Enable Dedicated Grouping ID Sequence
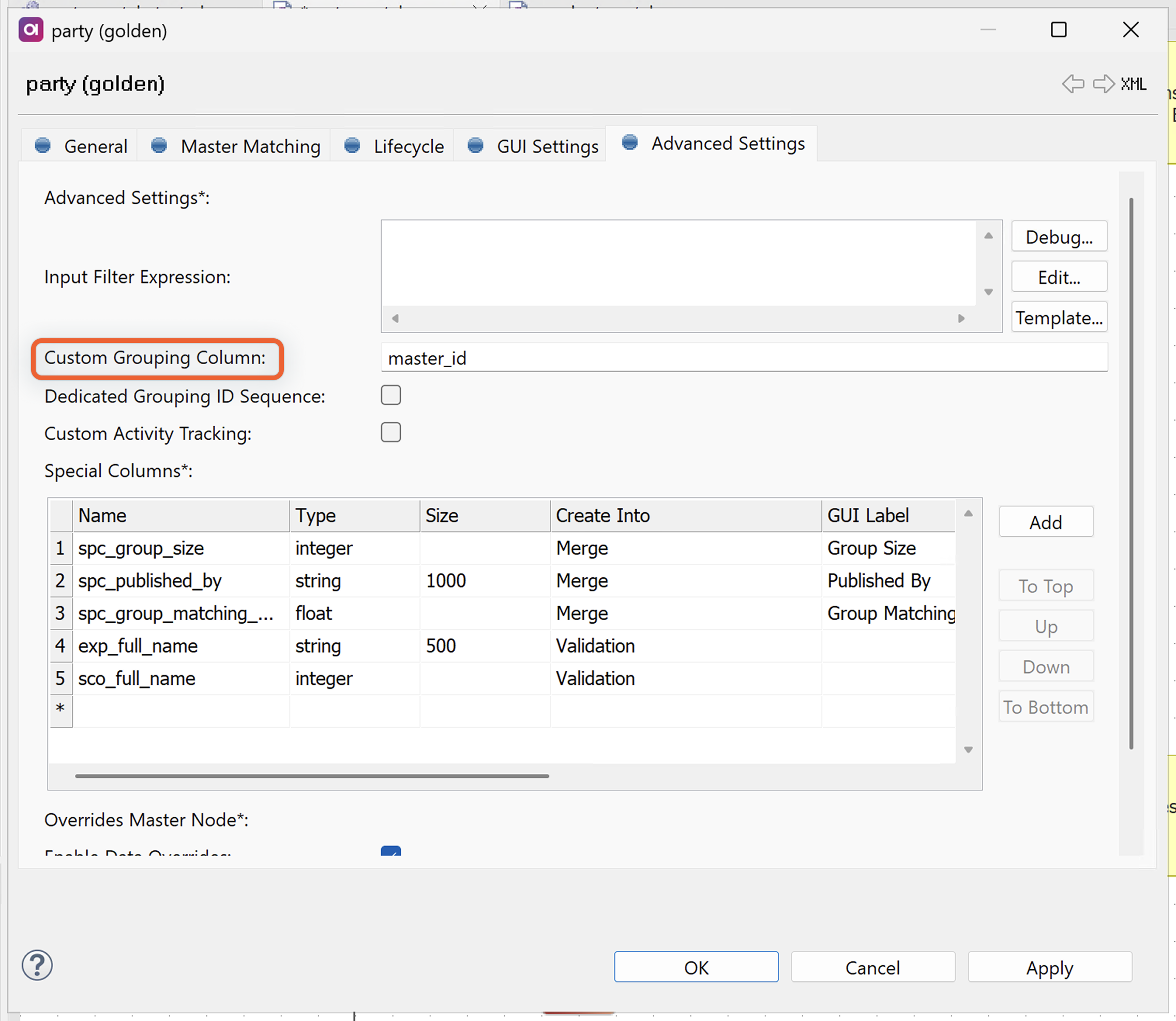 click(391, 395)
